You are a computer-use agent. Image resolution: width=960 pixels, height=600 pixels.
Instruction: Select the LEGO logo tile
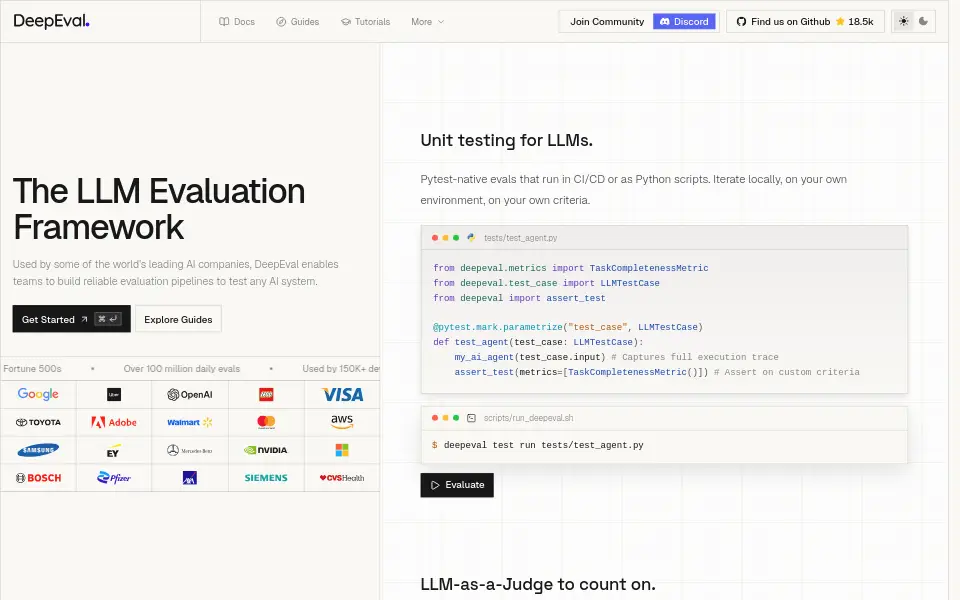pyautogui.click(x=266, y=395)
